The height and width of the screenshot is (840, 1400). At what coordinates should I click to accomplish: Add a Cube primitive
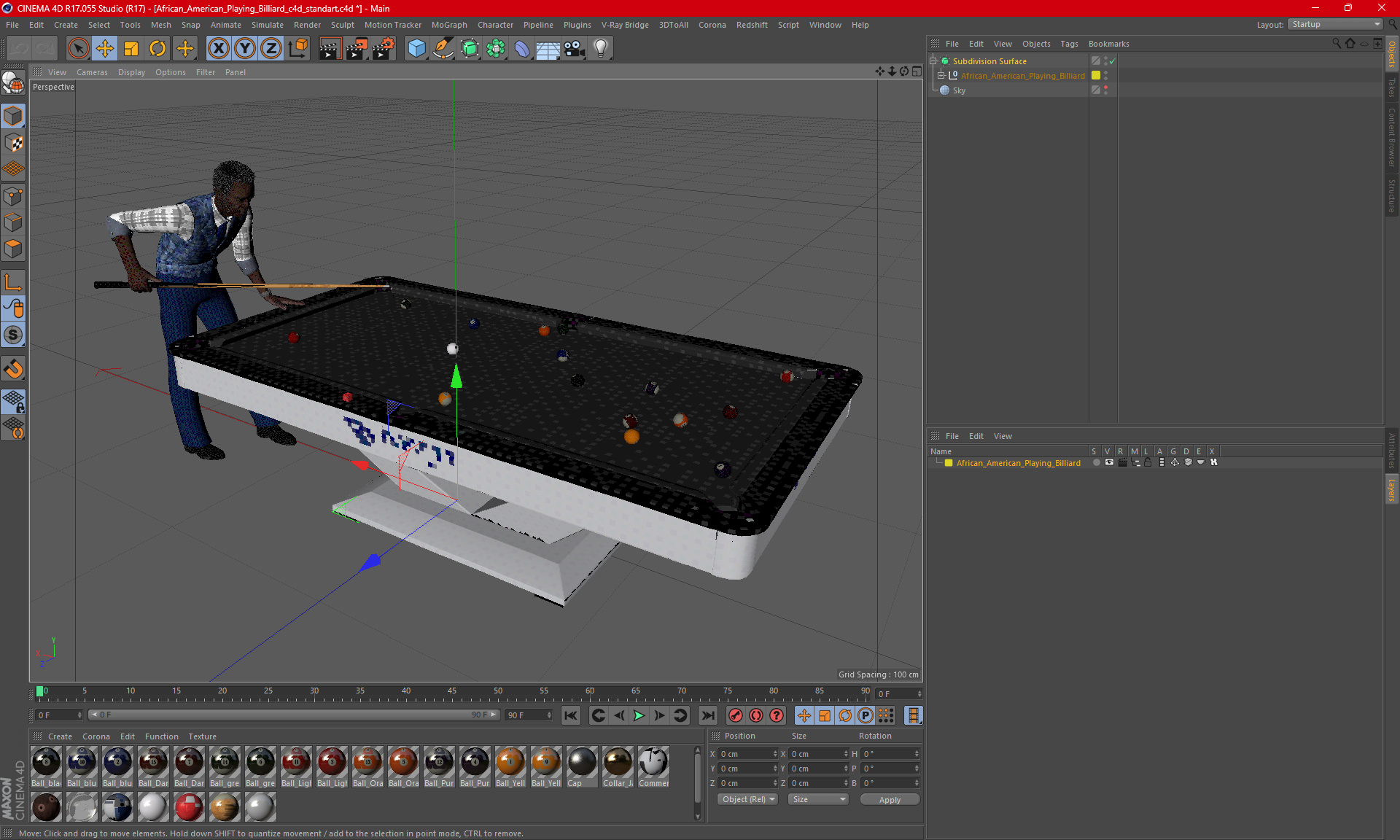[416, 49]
